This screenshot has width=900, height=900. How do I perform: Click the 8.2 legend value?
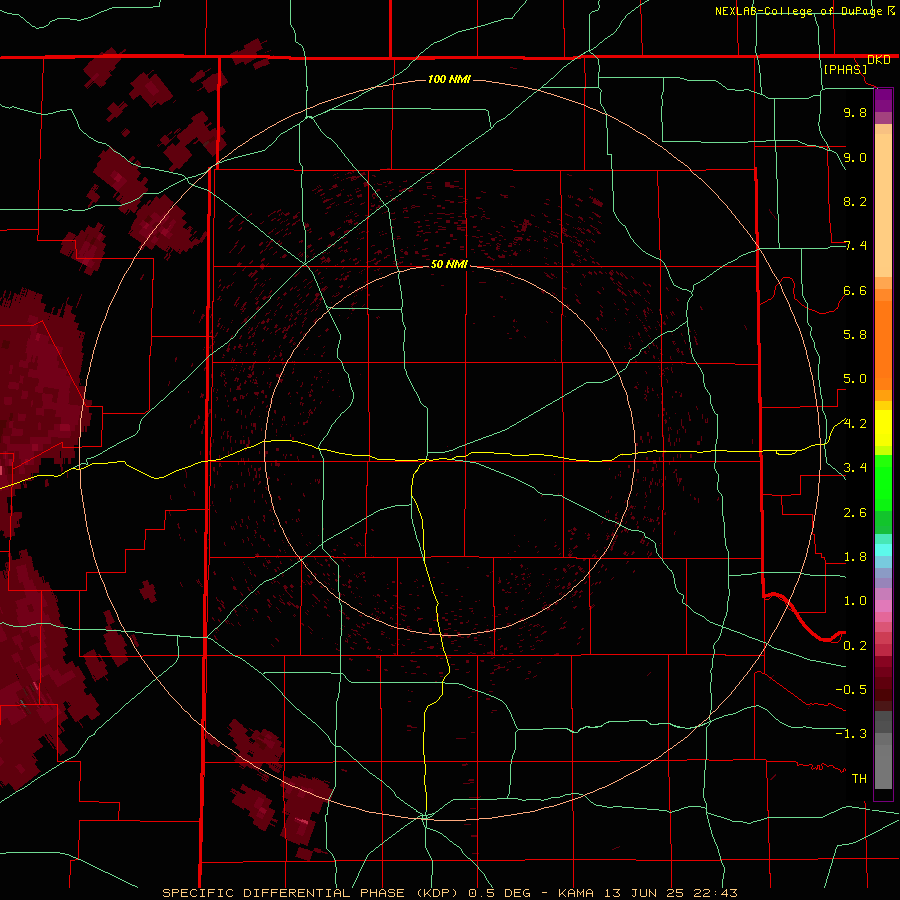855,201
